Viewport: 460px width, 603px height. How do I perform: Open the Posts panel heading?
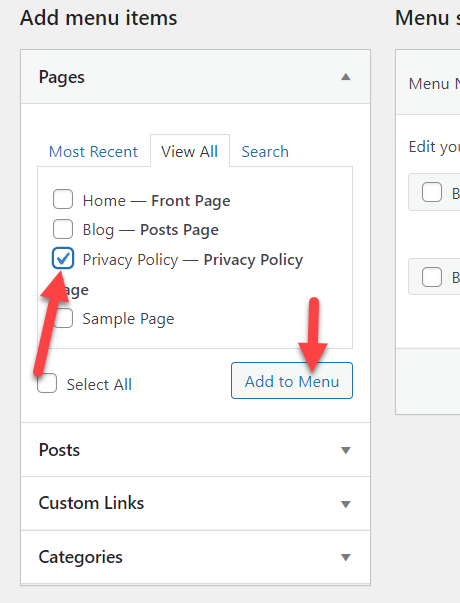[59, 450]
